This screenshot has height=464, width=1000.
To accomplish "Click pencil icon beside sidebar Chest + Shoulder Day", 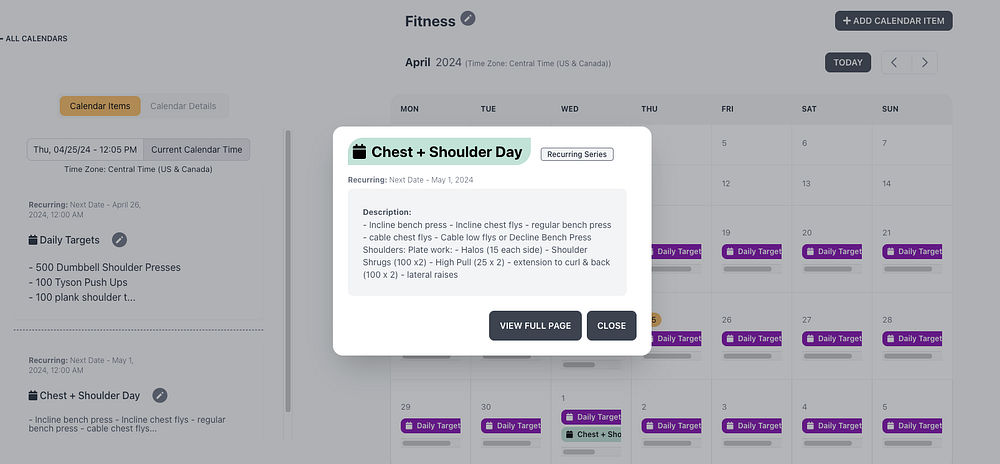I will 160,395.
